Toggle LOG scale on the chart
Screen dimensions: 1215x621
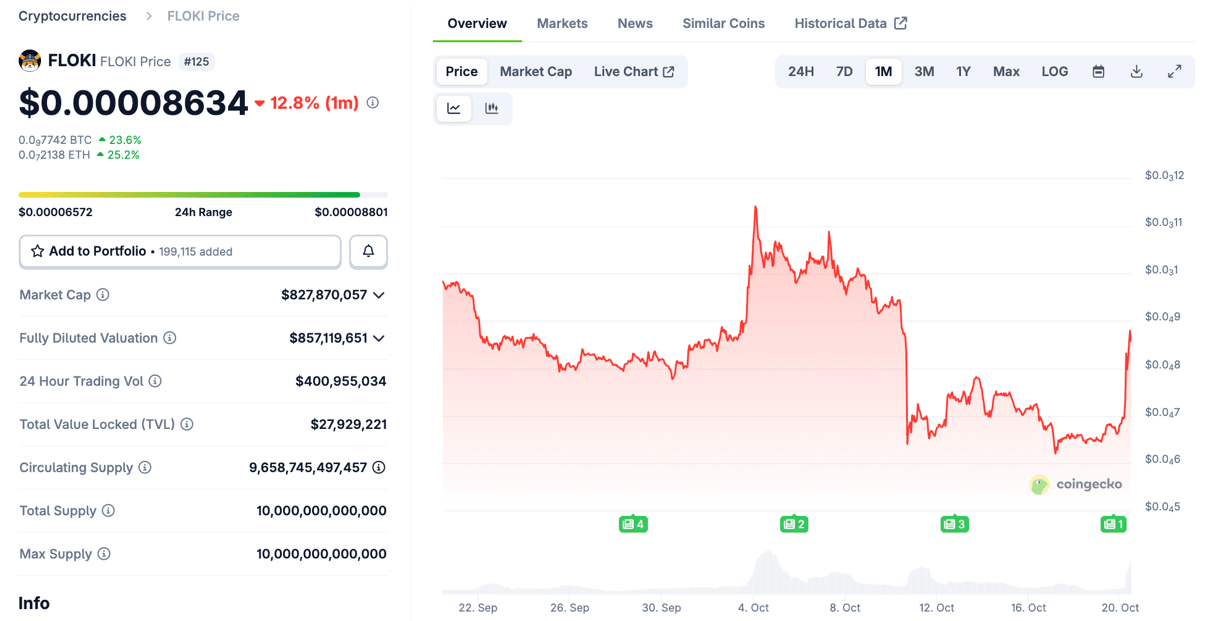(x=1054, y=72)
